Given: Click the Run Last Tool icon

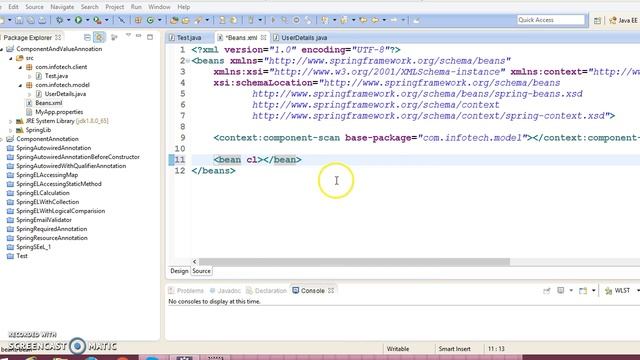Looking at the screenshot, I should (x=97, y=20).
